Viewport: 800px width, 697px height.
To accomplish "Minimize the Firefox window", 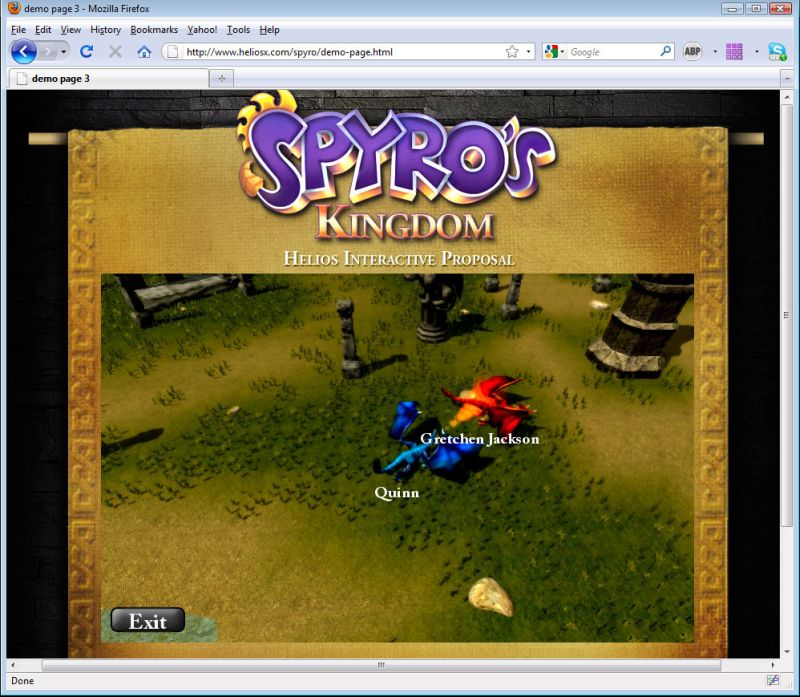I will (x=732, y=8).
